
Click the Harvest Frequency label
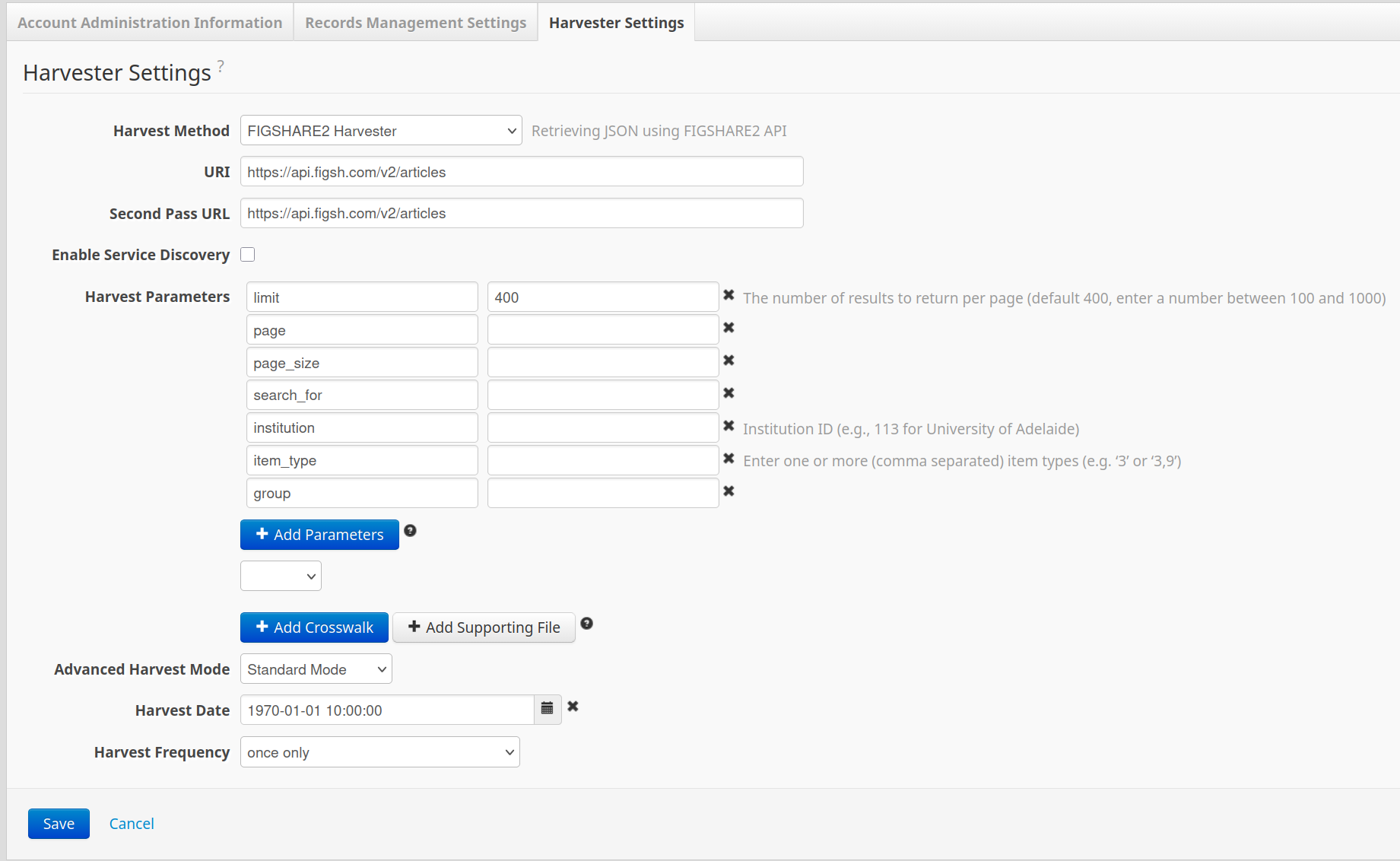(x=162, y=752)
